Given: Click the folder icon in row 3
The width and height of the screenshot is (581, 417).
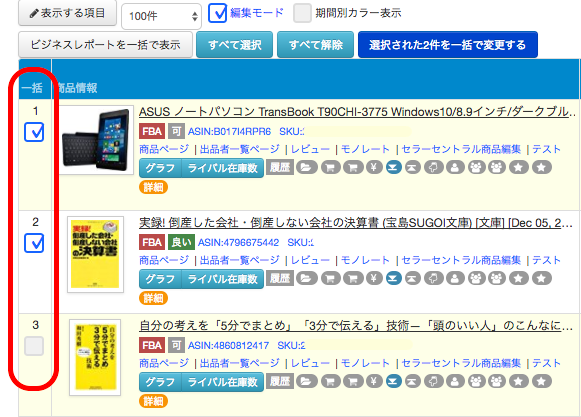Looking at the screenshot, I should click(306, 381).
